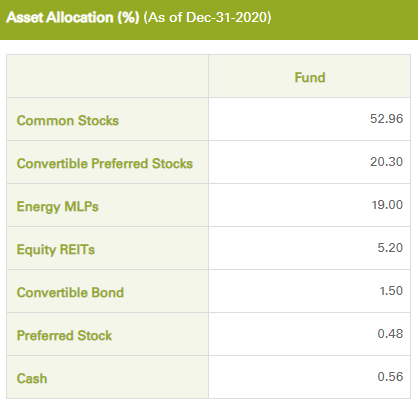Click the Asset Allocation (%) header title

click(x=73, y=17)
